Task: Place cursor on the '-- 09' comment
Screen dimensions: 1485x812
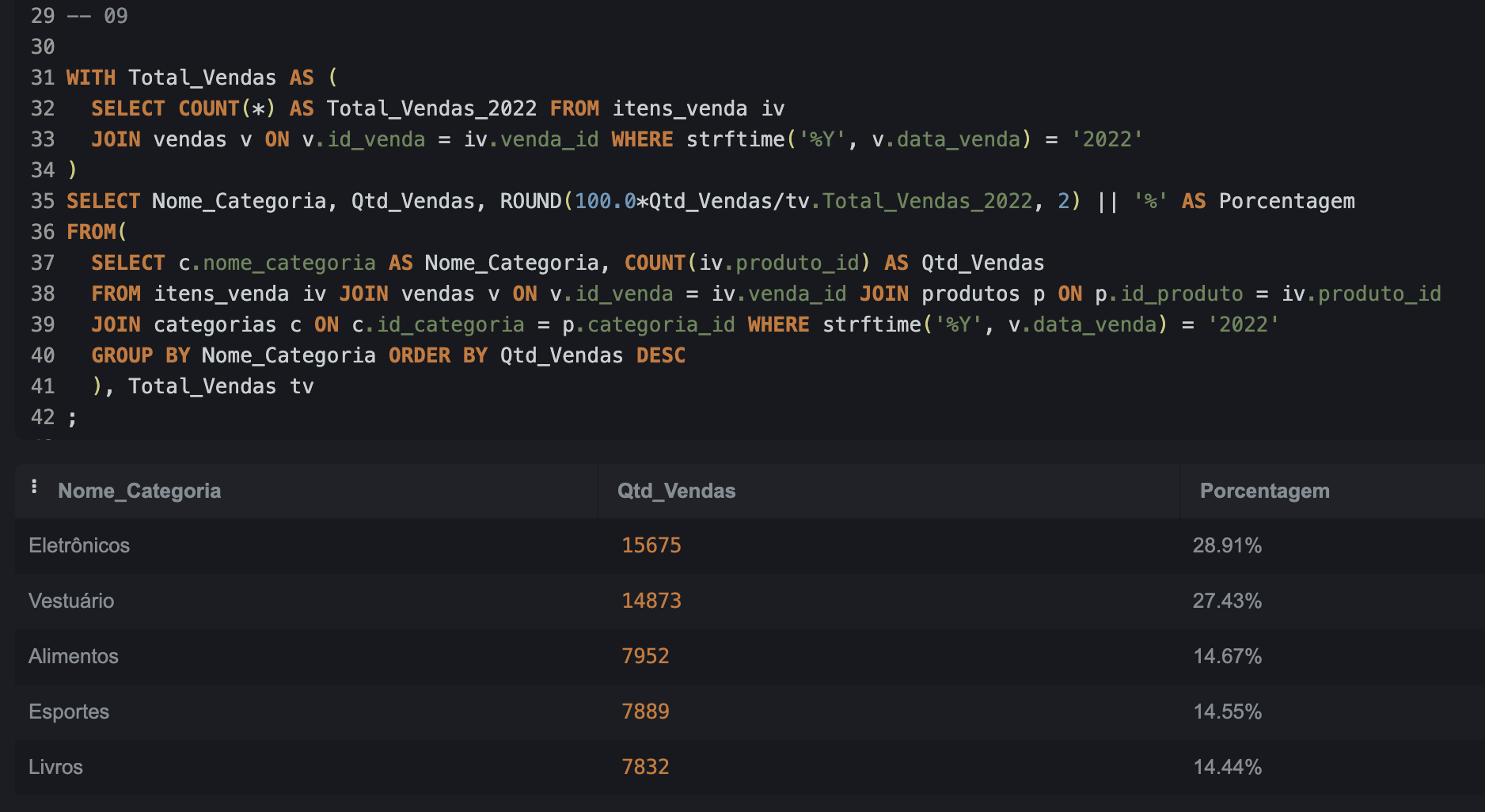Action: 97,16
